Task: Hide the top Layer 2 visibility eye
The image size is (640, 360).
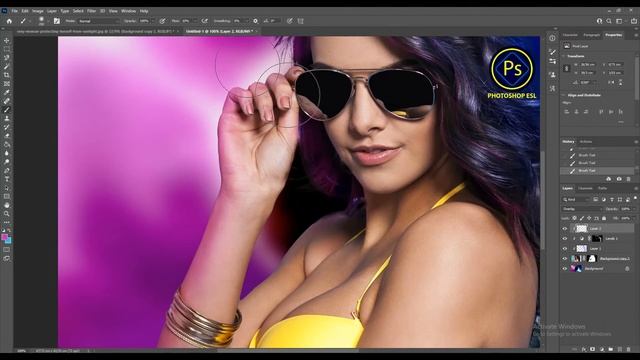Action: (x=565, y=229)
